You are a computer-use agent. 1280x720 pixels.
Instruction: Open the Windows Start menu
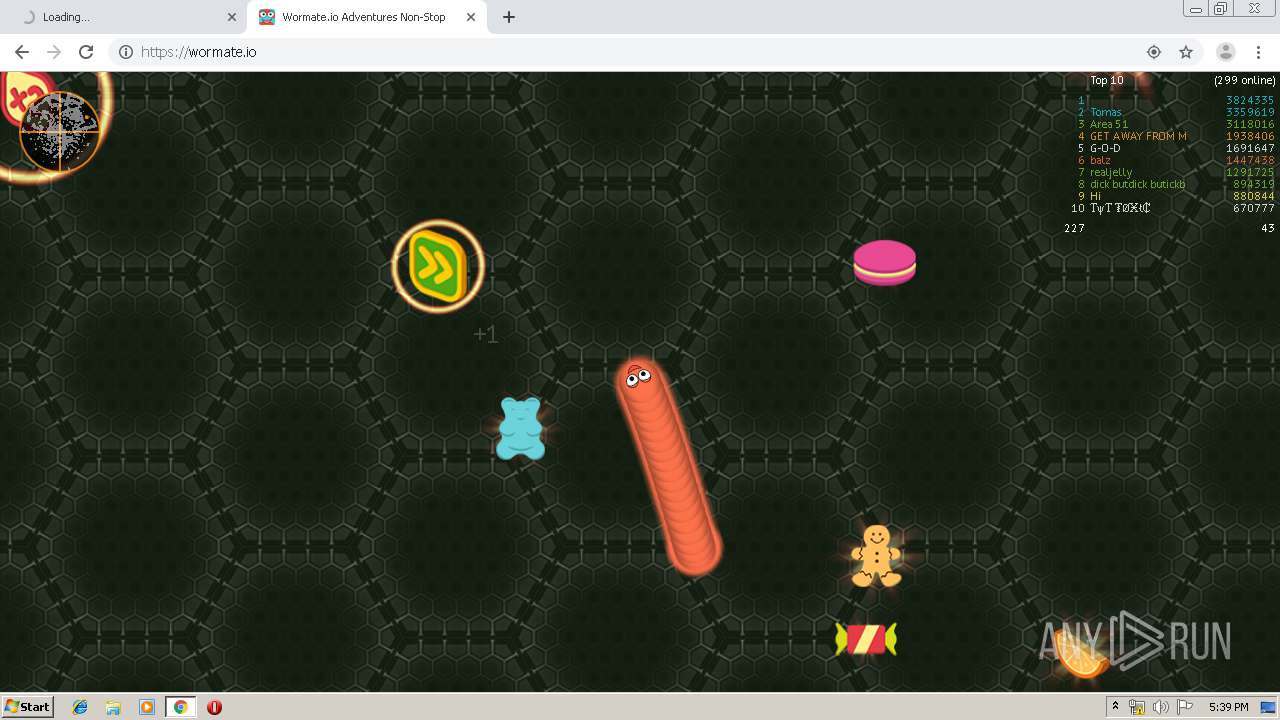pyautogui.click(x=27, y=706)
